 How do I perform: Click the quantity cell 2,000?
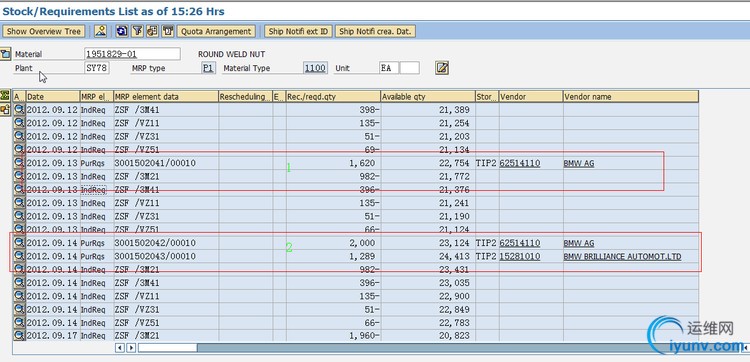click(x=333, y=243)
